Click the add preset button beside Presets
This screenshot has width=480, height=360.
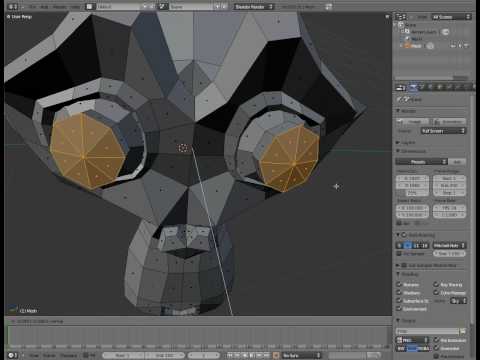click(x=458, y=162)
